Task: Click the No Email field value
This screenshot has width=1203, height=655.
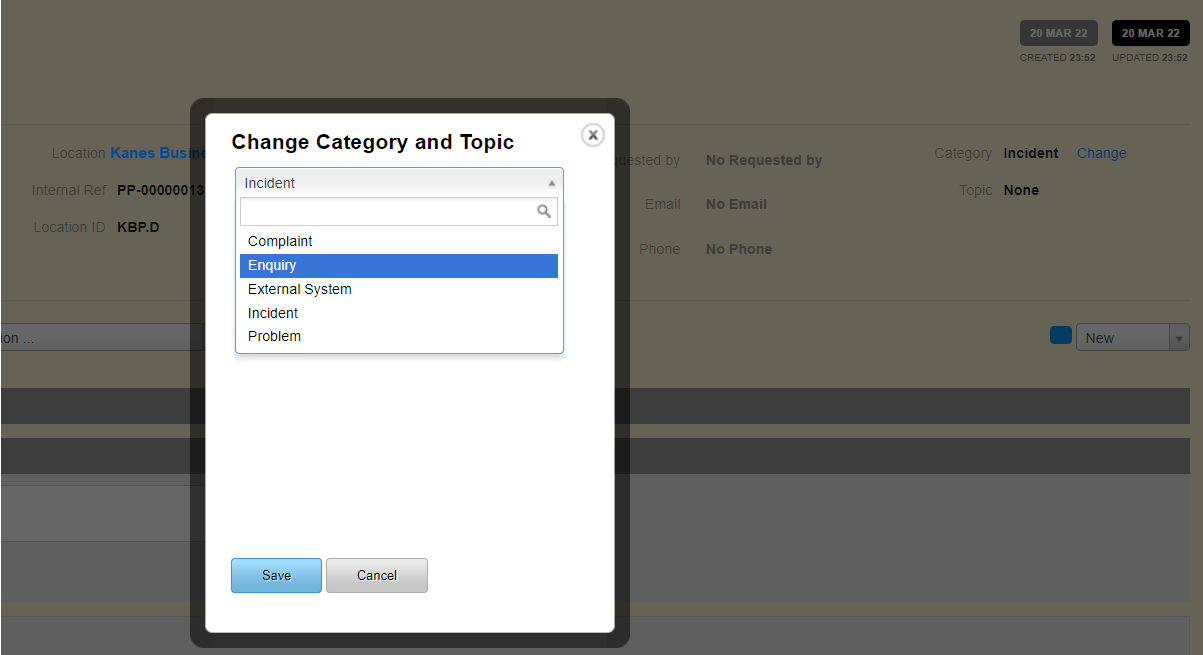Action: point(736,204)
